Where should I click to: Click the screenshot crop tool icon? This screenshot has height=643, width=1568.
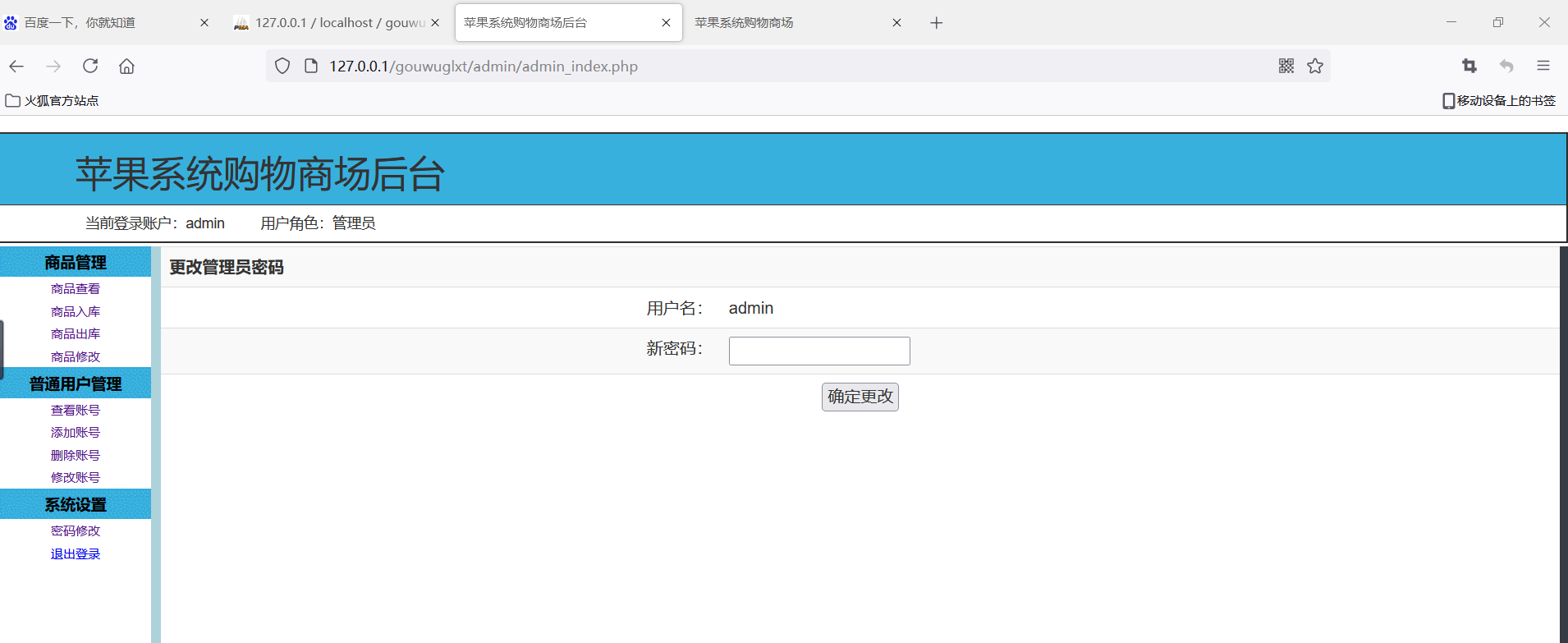click(1469, 67)
